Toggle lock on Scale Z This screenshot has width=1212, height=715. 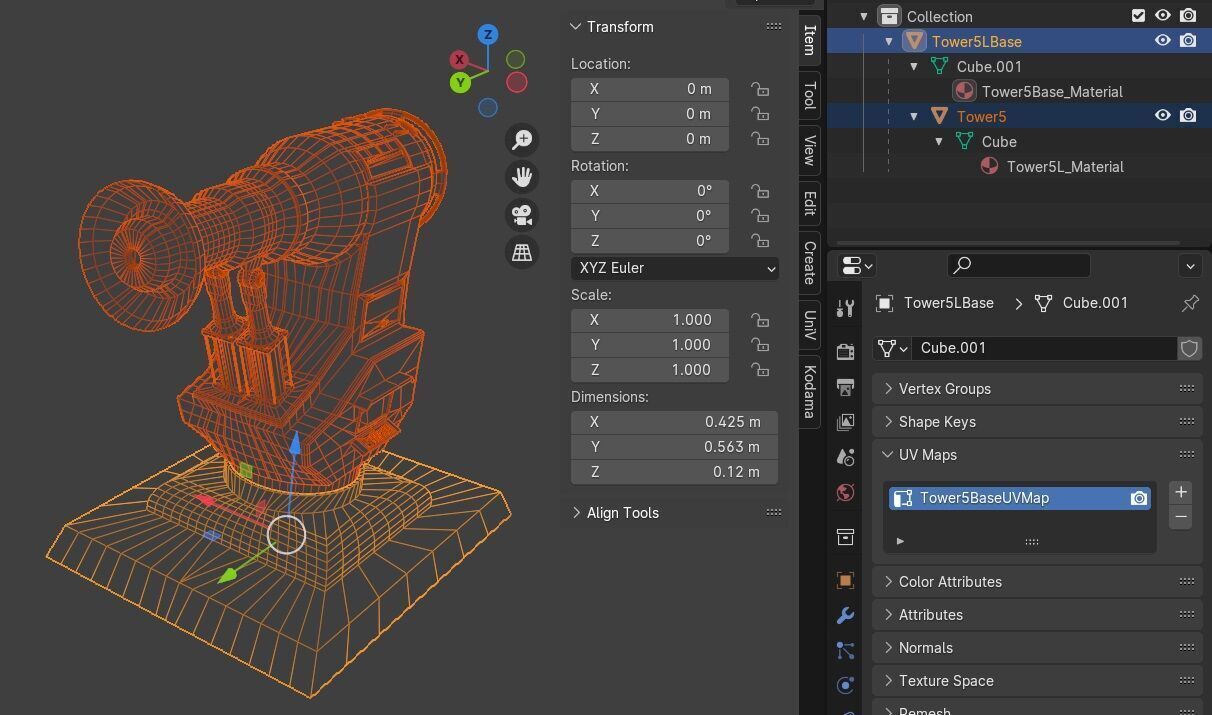[x=760, y=370]
